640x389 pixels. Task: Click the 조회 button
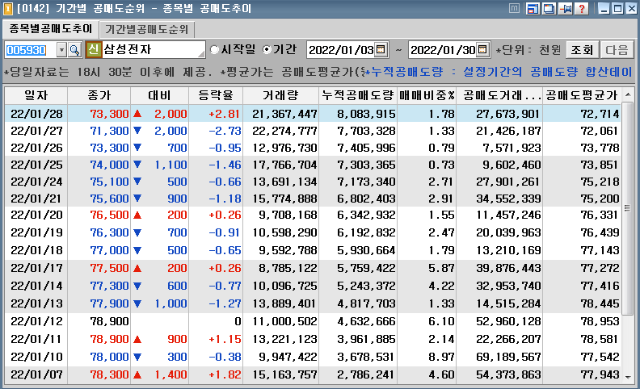pos(582,50)
